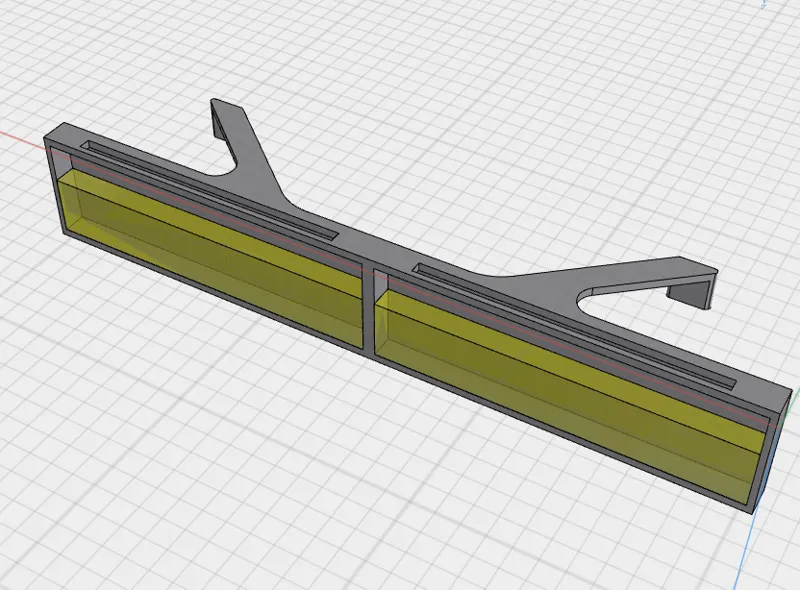Select the bent hook tip on back arm
Viewport: 800px width, 590px height.
[x=218, y=120]
